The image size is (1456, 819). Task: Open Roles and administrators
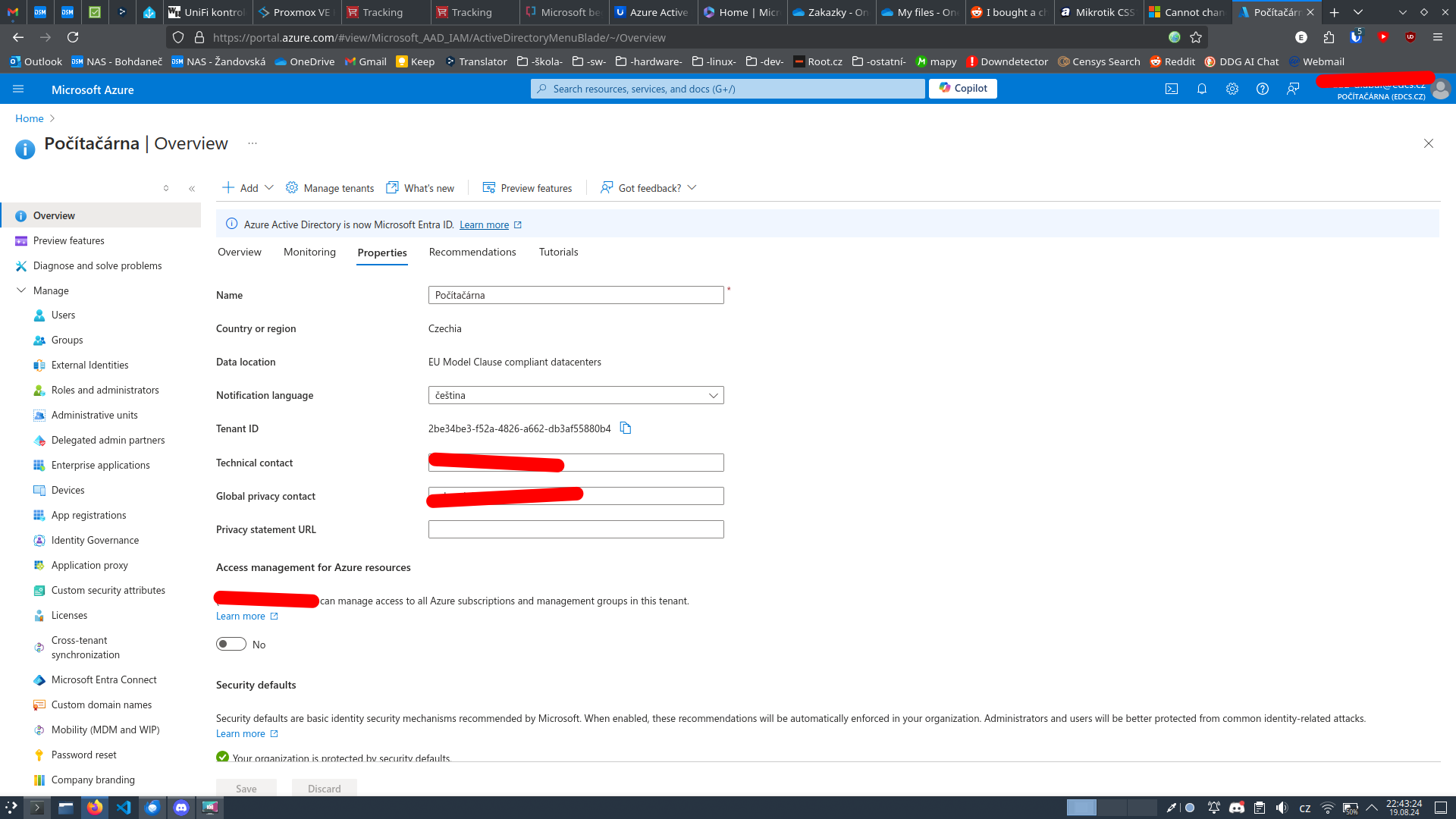(x=105, y=391)
